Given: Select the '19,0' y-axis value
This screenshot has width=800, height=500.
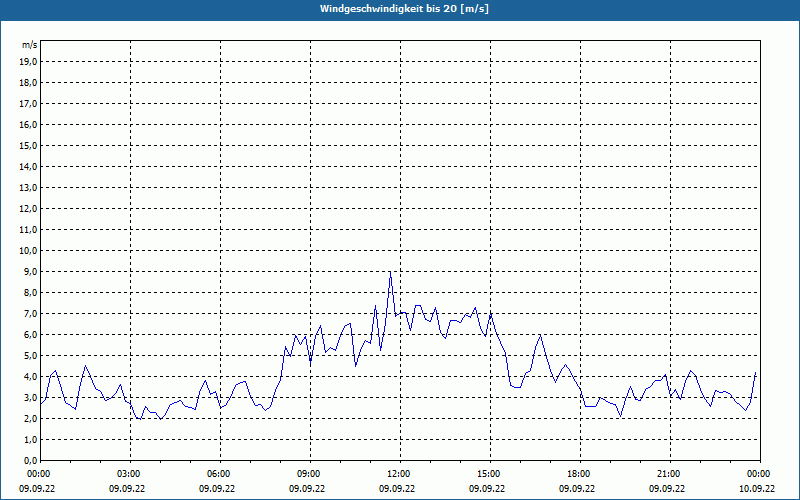Looking at the screenshot, I should click(29, 62).
